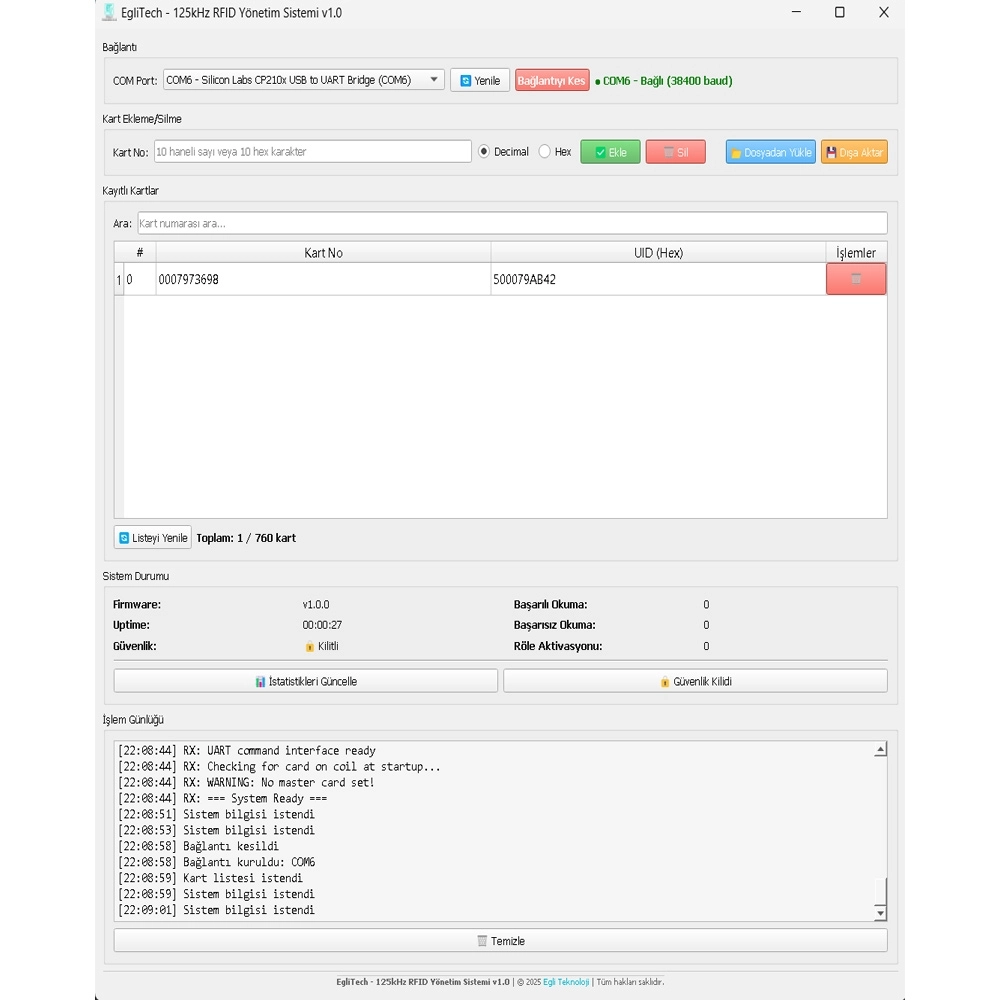Click the # column header
Viewport: 1000px width, 1000px height.
click(140, 253)
